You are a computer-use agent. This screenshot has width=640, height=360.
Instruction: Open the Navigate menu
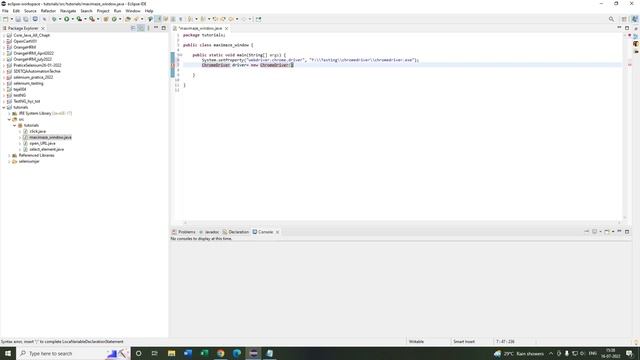click(x=68, y=11)
